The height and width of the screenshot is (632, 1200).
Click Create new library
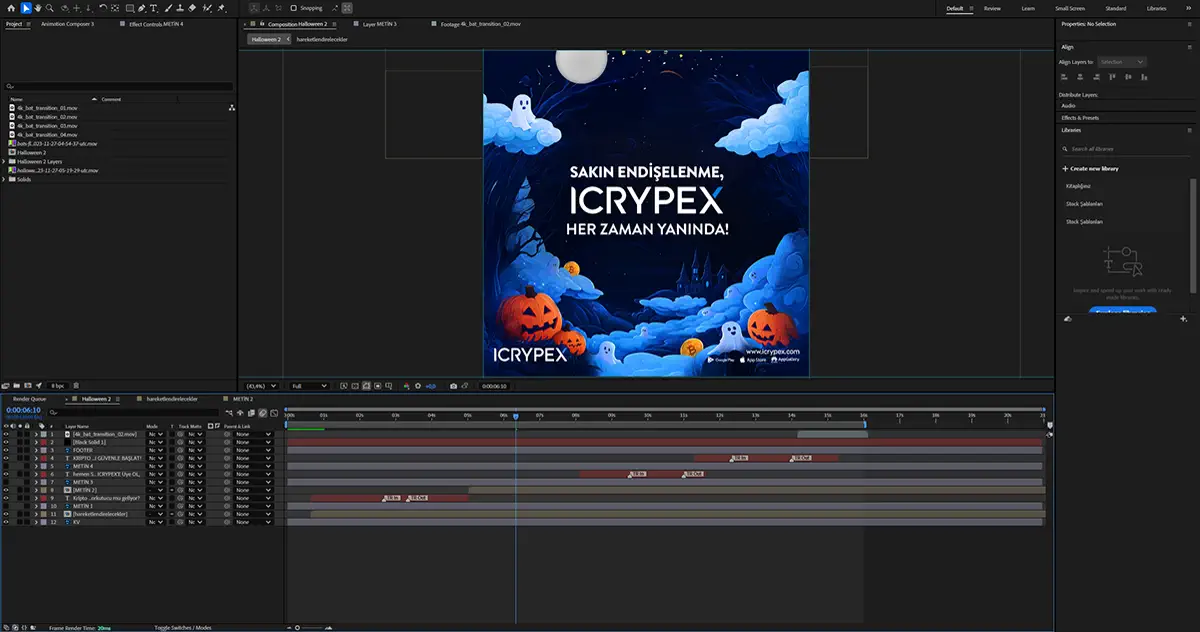pos(1091,169)
